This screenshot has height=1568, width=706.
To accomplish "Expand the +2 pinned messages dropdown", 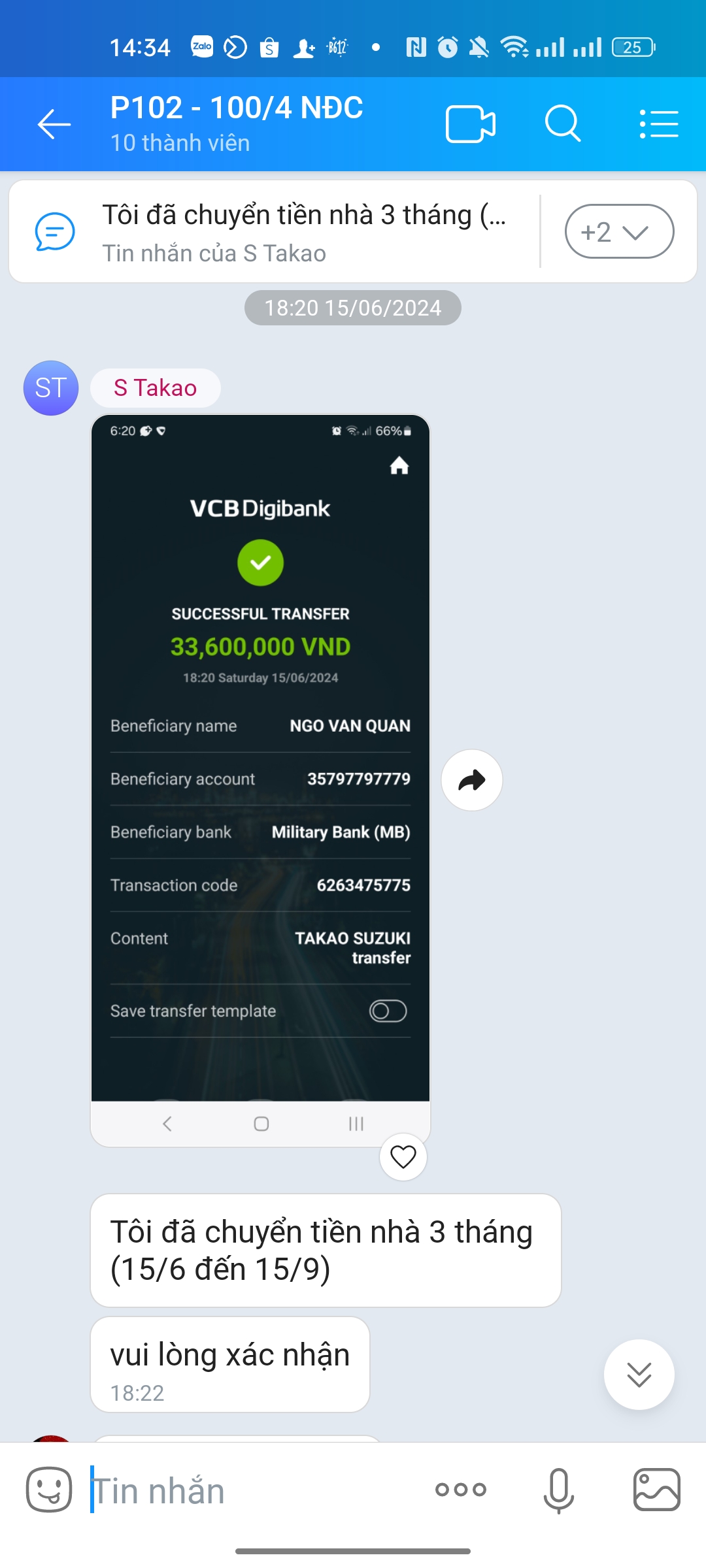I will pos(619,231).
